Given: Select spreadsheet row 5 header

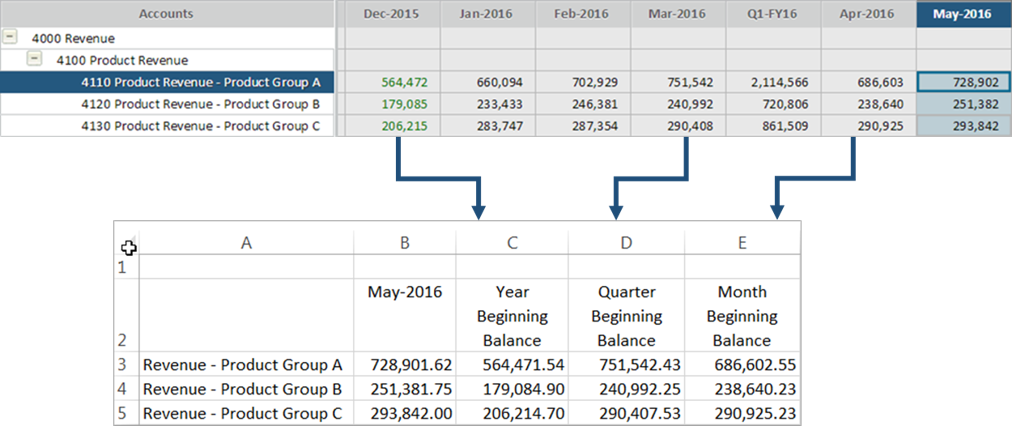Looking at the screenshot, I should (126, 413).
